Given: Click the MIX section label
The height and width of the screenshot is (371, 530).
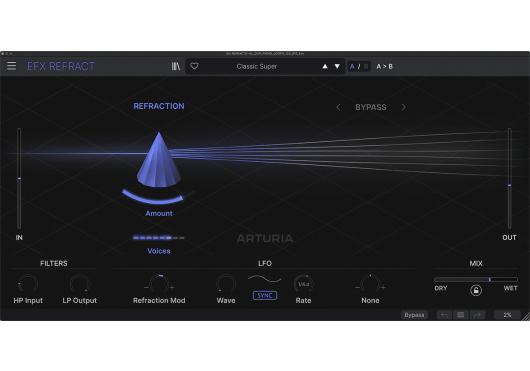Looking at the screenshot, I should click(476, 263).
